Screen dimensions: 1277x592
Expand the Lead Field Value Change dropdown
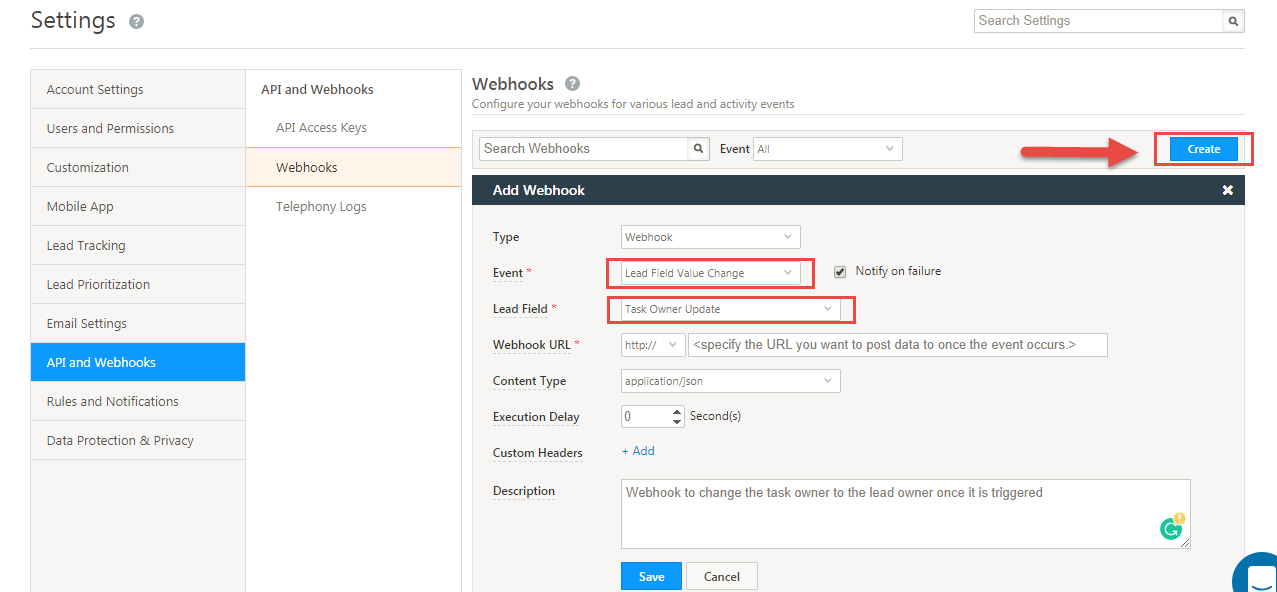(x=710, y=273)
